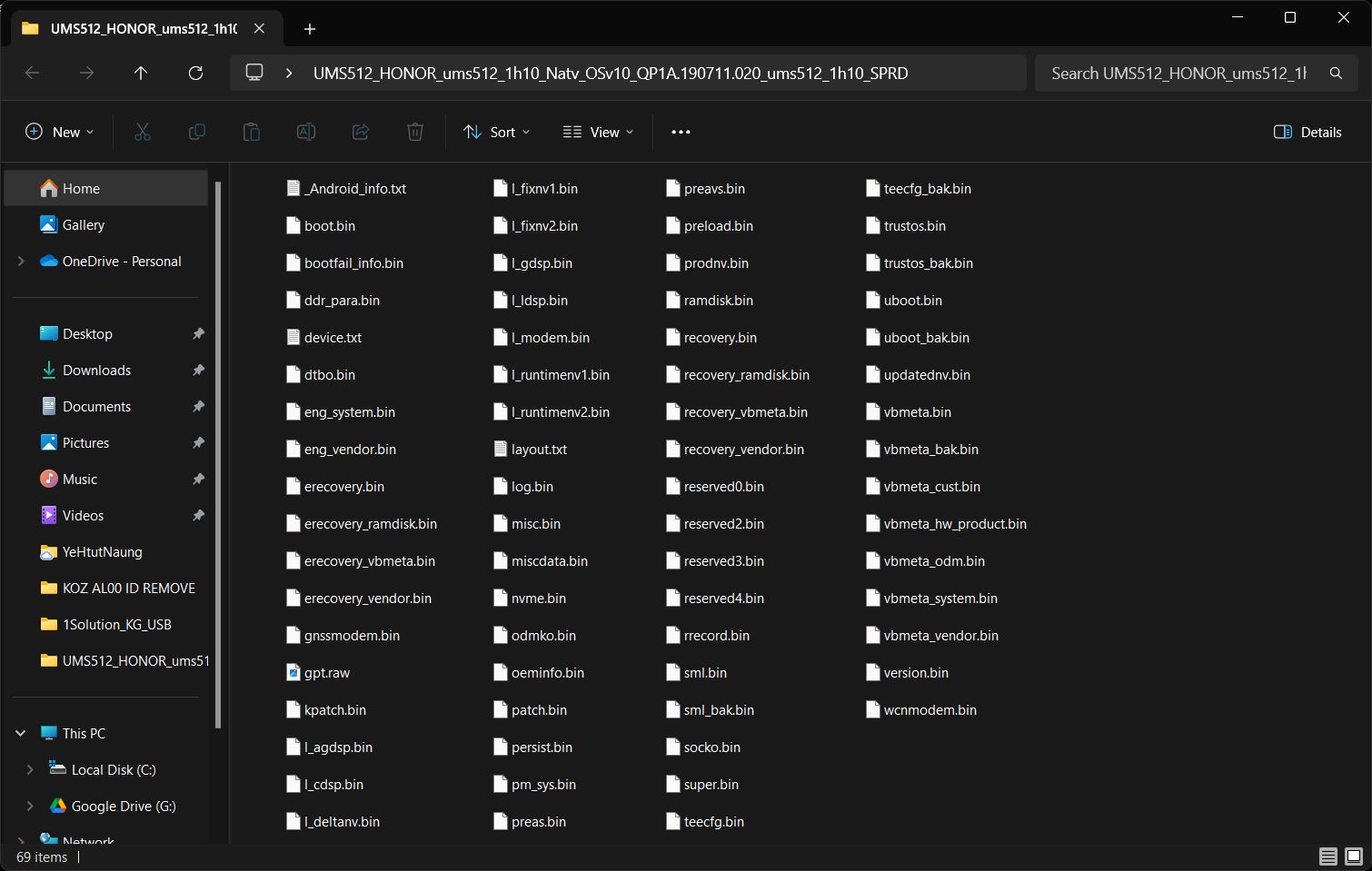Switch to details list view icon in status bar

click(x=1328, y=856)
